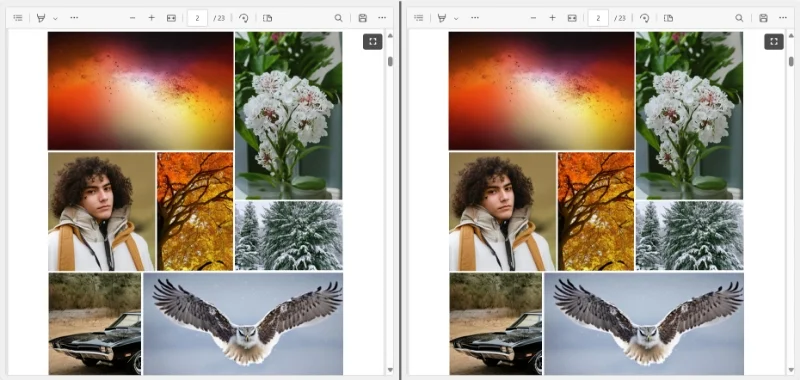
Task: Select the highlighter tool in right viewer
Action: coord(442,18)
